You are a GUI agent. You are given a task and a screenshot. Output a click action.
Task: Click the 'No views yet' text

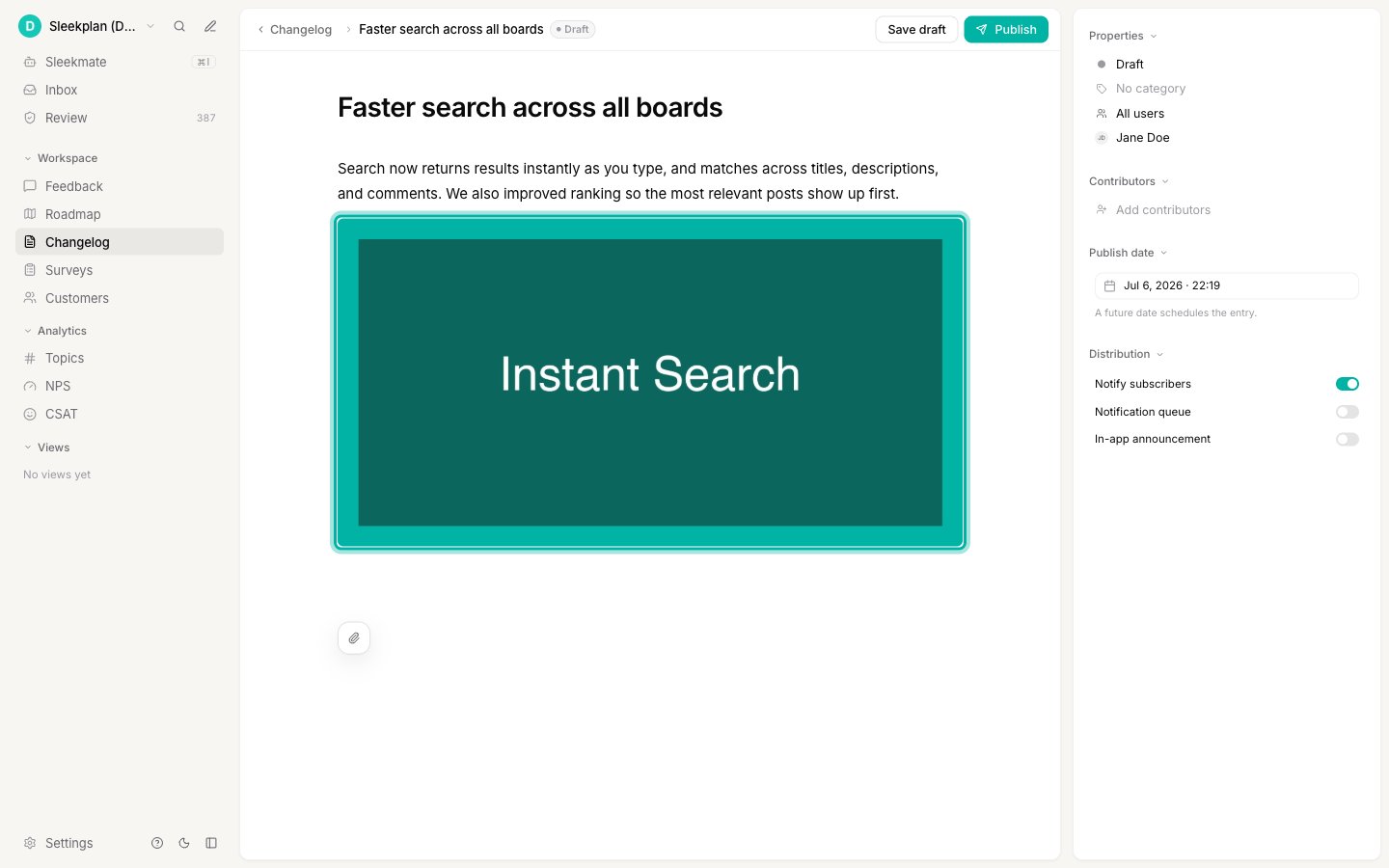[x=57, y=475]
